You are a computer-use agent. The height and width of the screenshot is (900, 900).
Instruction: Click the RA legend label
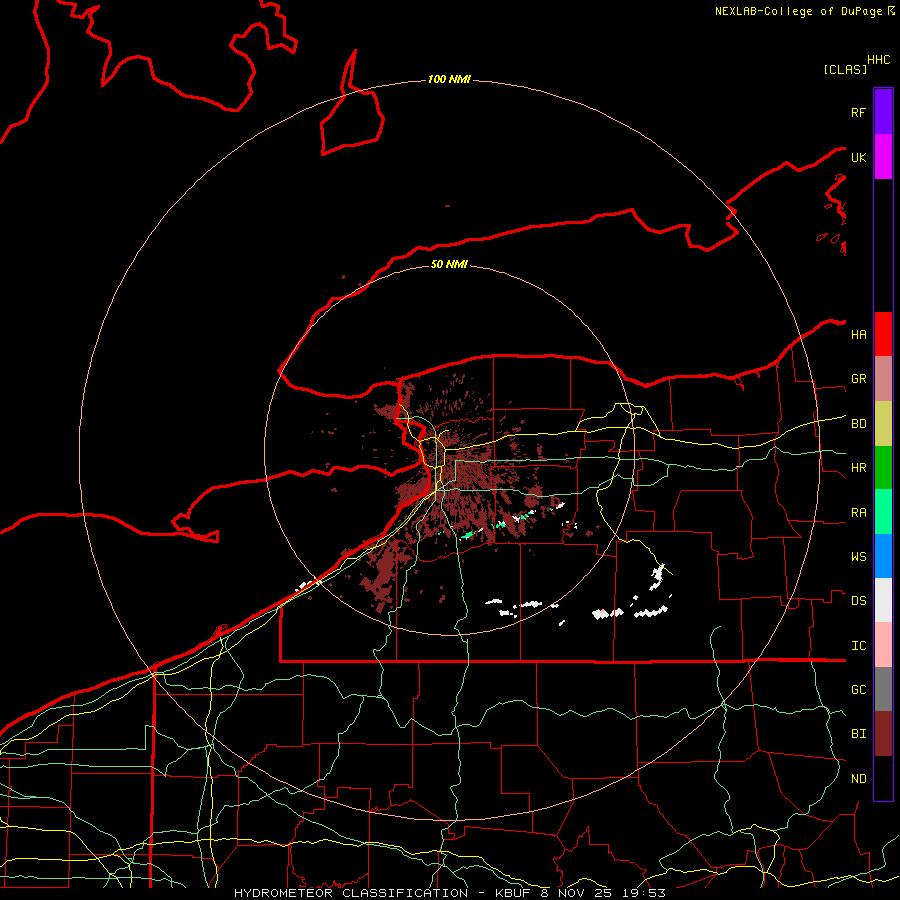point(858,513)
